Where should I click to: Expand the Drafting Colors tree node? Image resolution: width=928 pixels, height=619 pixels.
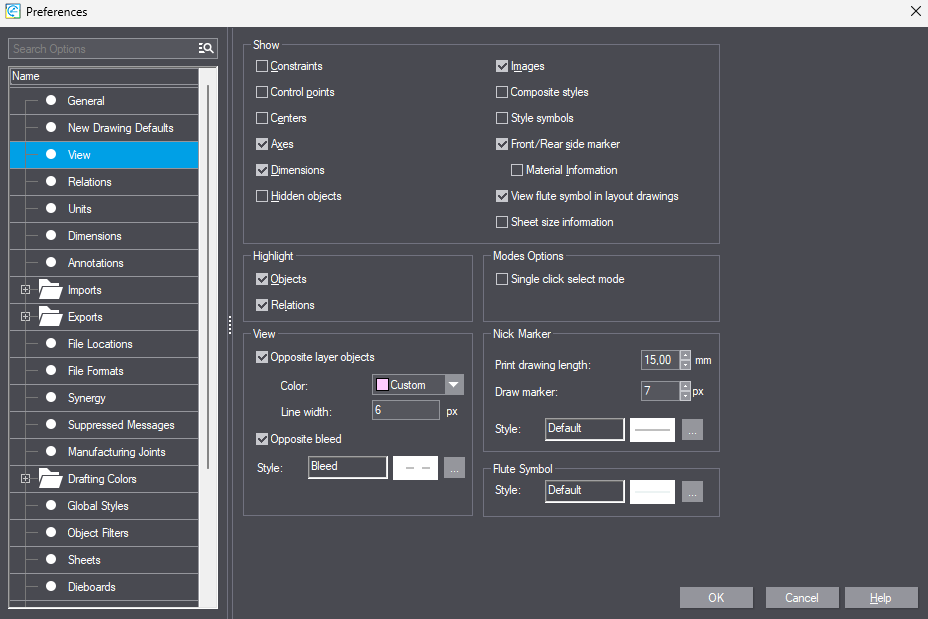(25, 479)
